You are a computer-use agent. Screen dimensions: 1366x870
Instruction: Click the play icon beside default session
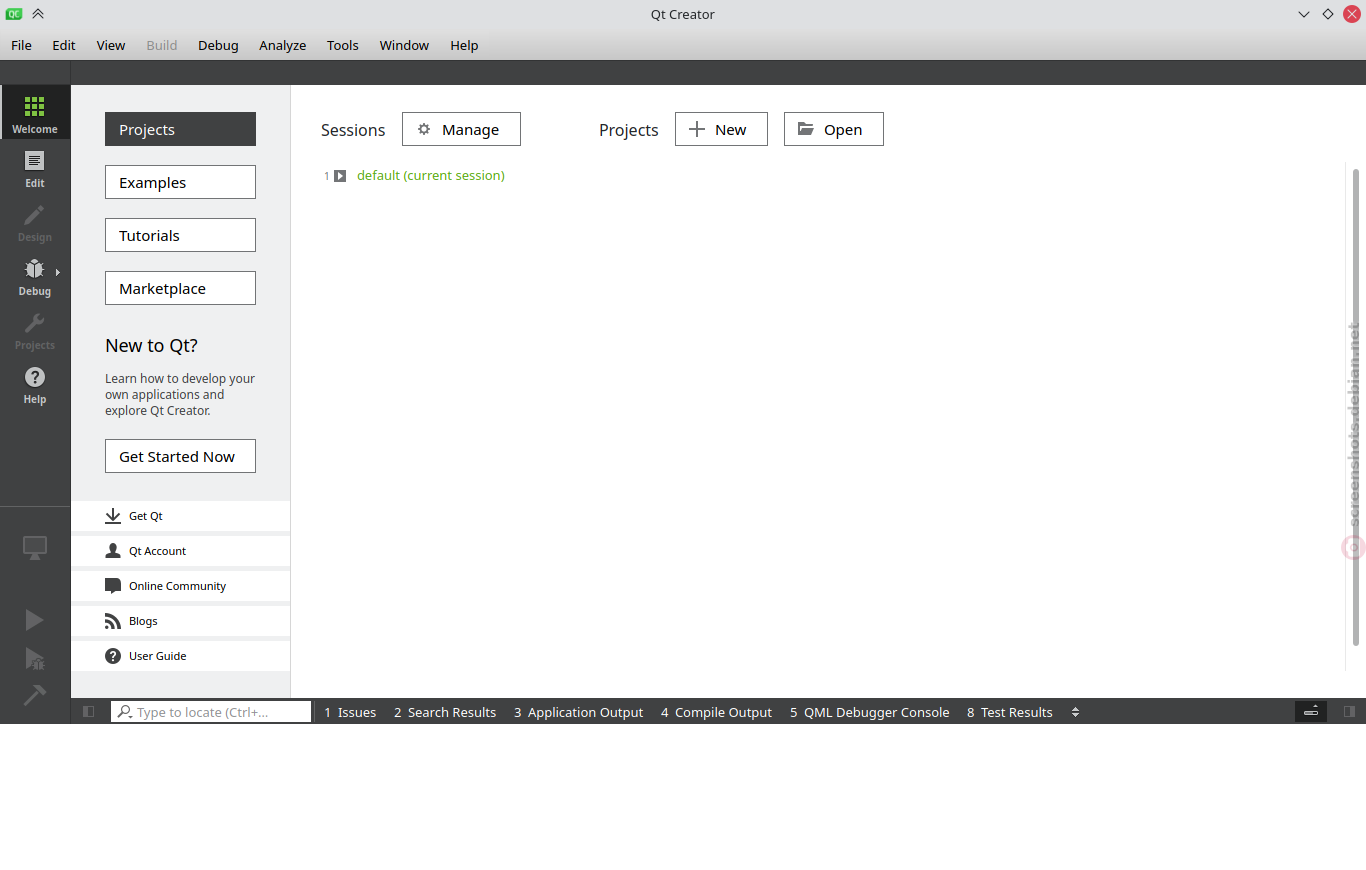pos(340,176)
